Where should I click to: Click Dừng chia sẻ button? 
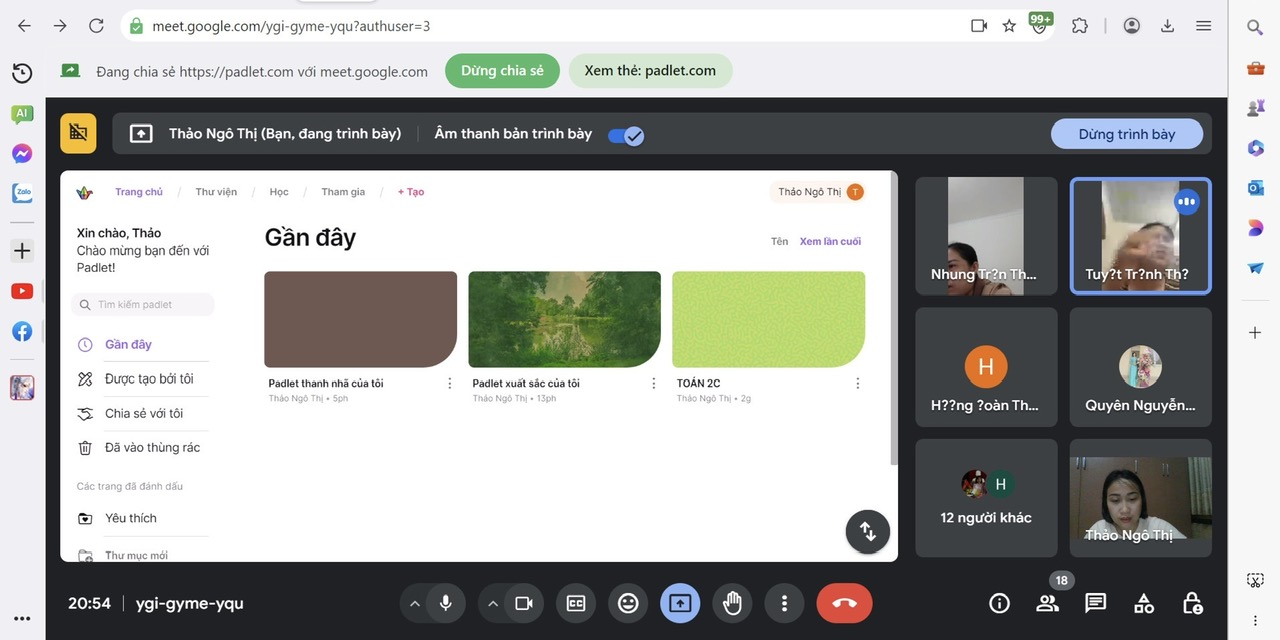click(502, 71)
